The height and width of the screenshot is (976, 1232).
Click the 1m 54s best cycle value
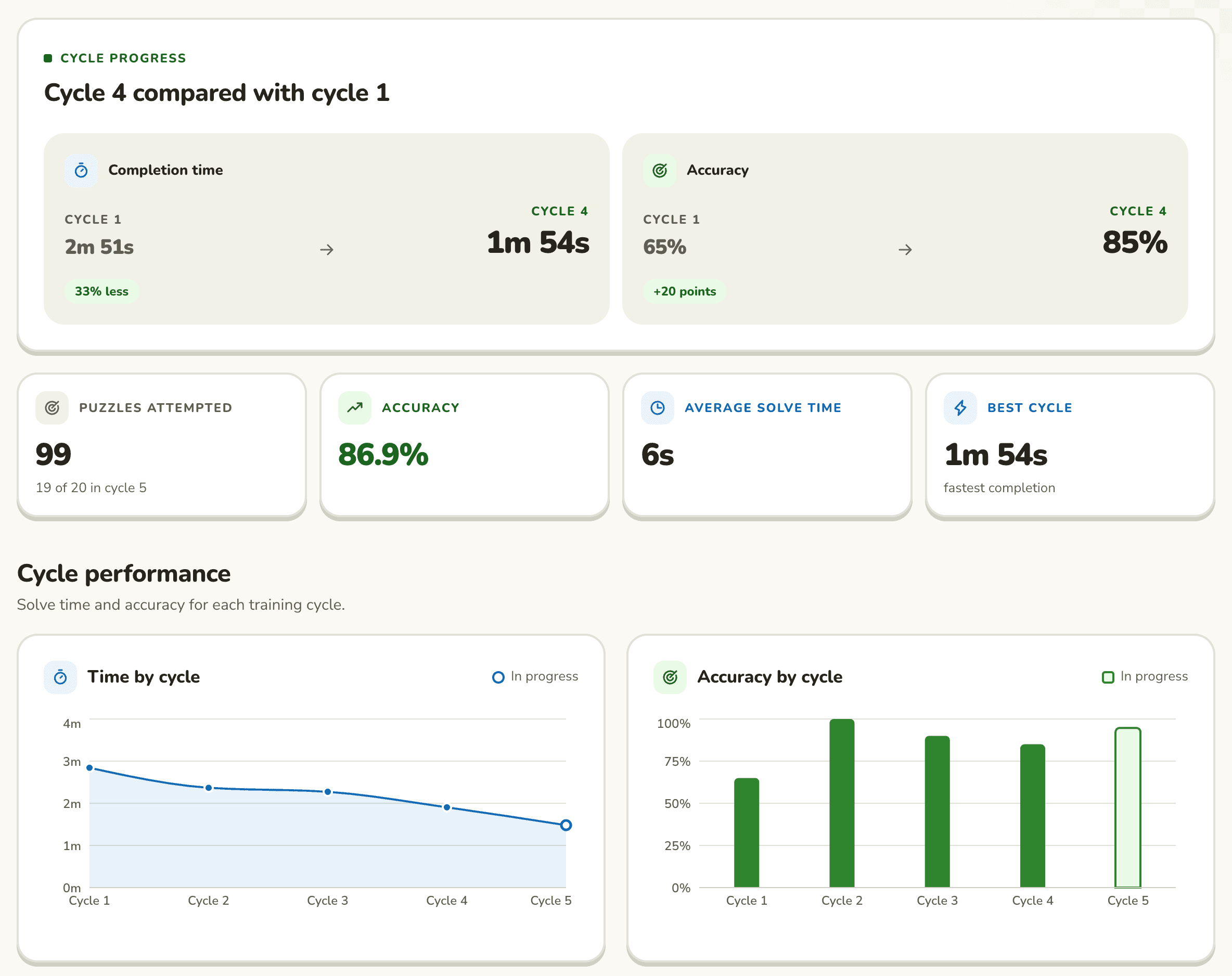point(996,455)
